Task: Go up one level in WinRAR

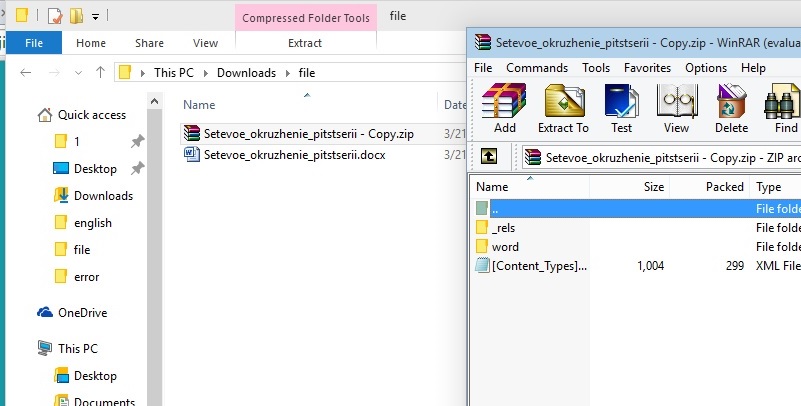Action: pyautogui.click(x=489, y=156)
